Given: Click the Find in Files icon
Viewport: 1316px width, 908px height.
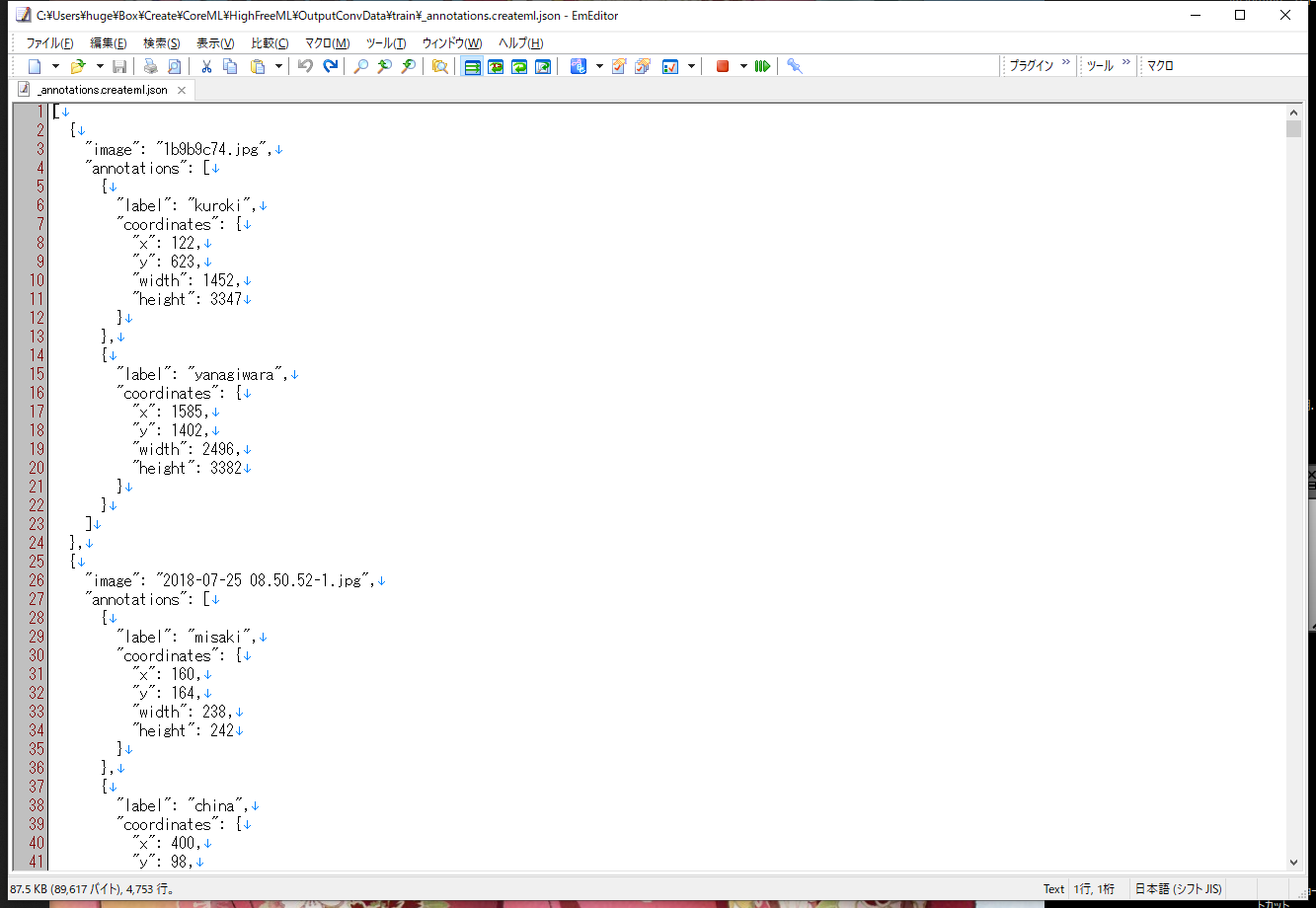Looking at the screenshot, I should (x=439, y=66).
